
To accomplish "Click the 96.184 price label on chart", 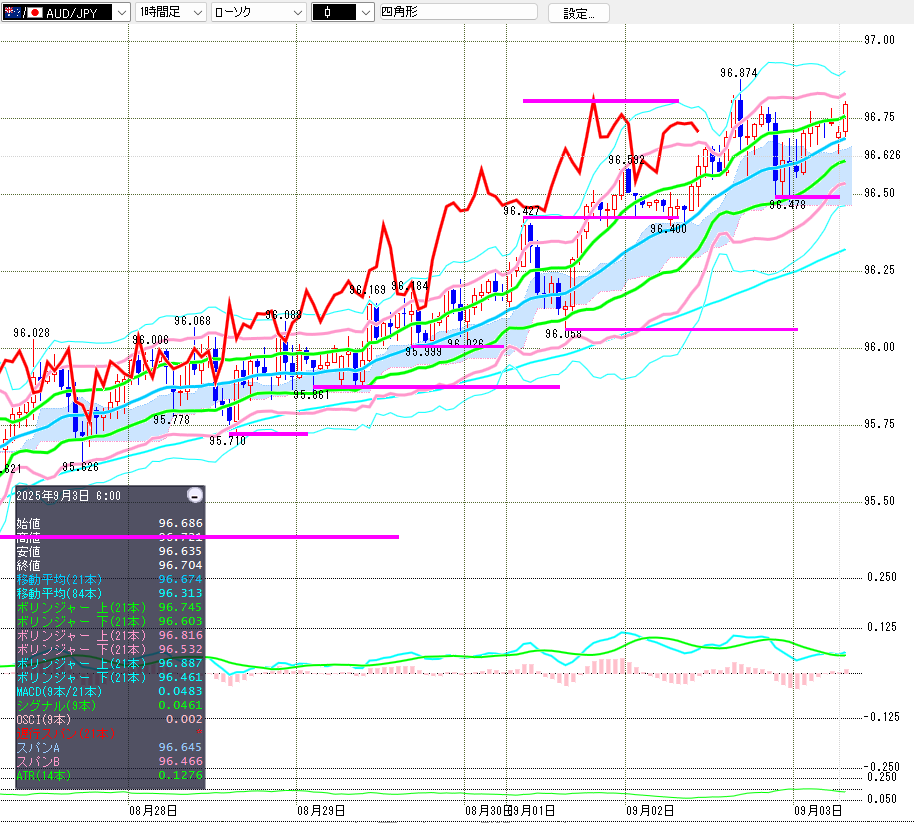I will [x=409, y=286].
